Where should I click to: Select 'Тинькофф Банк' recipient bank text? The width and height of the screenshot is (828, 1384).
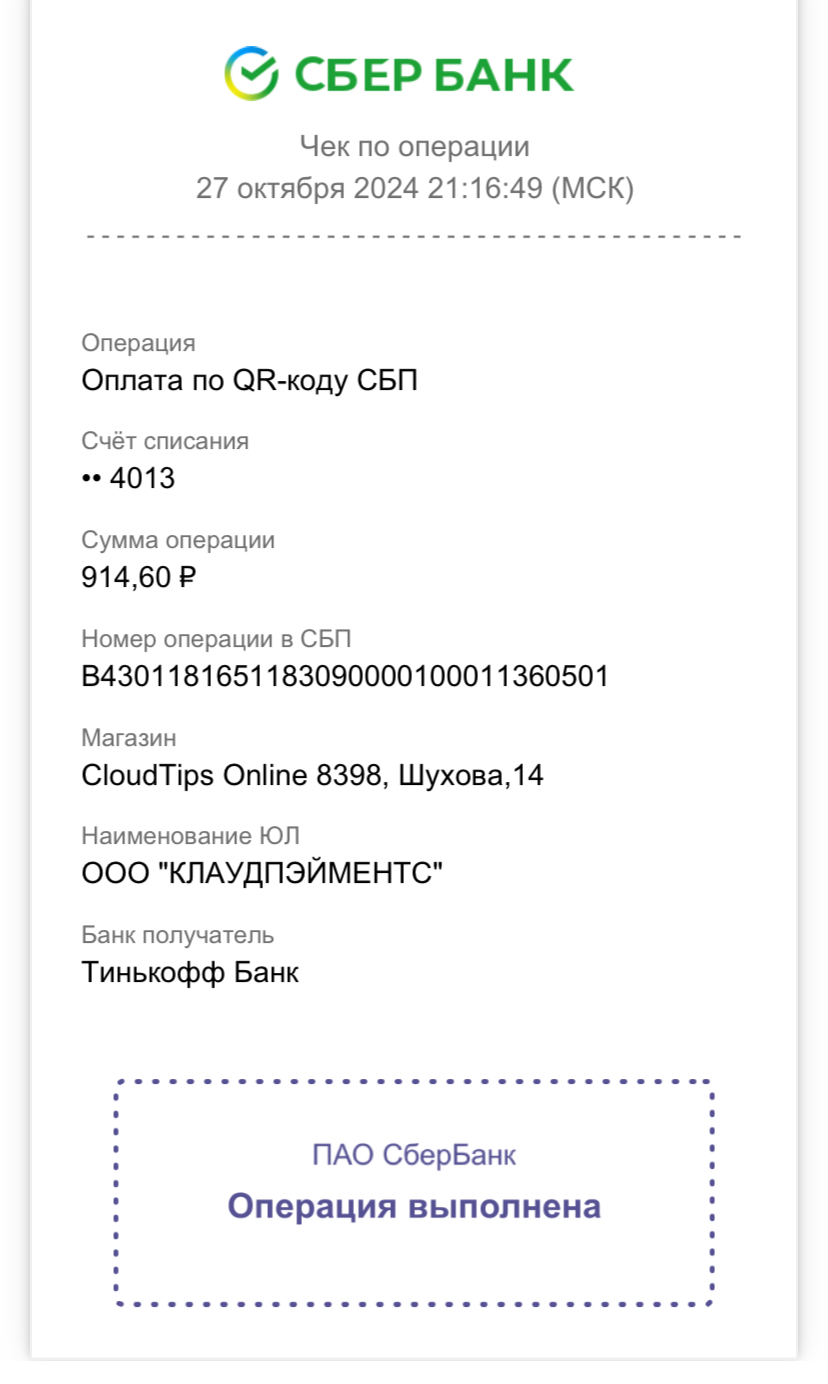coord(190,972)
